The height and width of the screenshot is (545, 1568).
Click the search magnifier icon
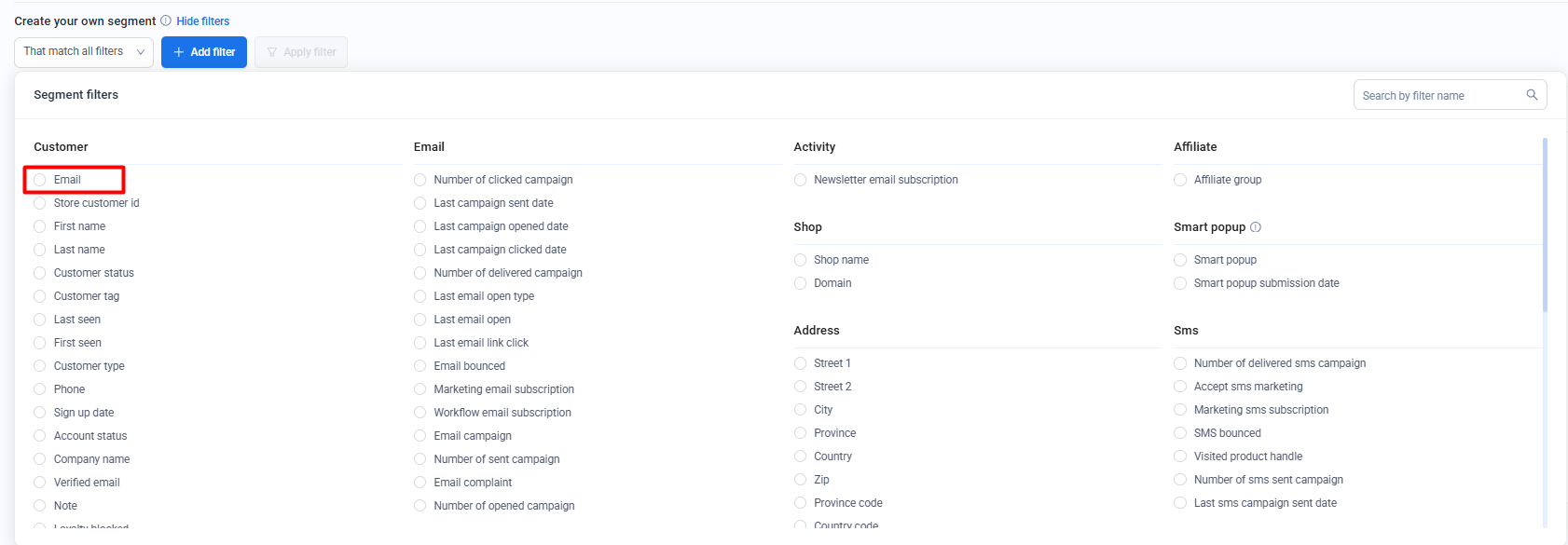(x=1532, y=95)
